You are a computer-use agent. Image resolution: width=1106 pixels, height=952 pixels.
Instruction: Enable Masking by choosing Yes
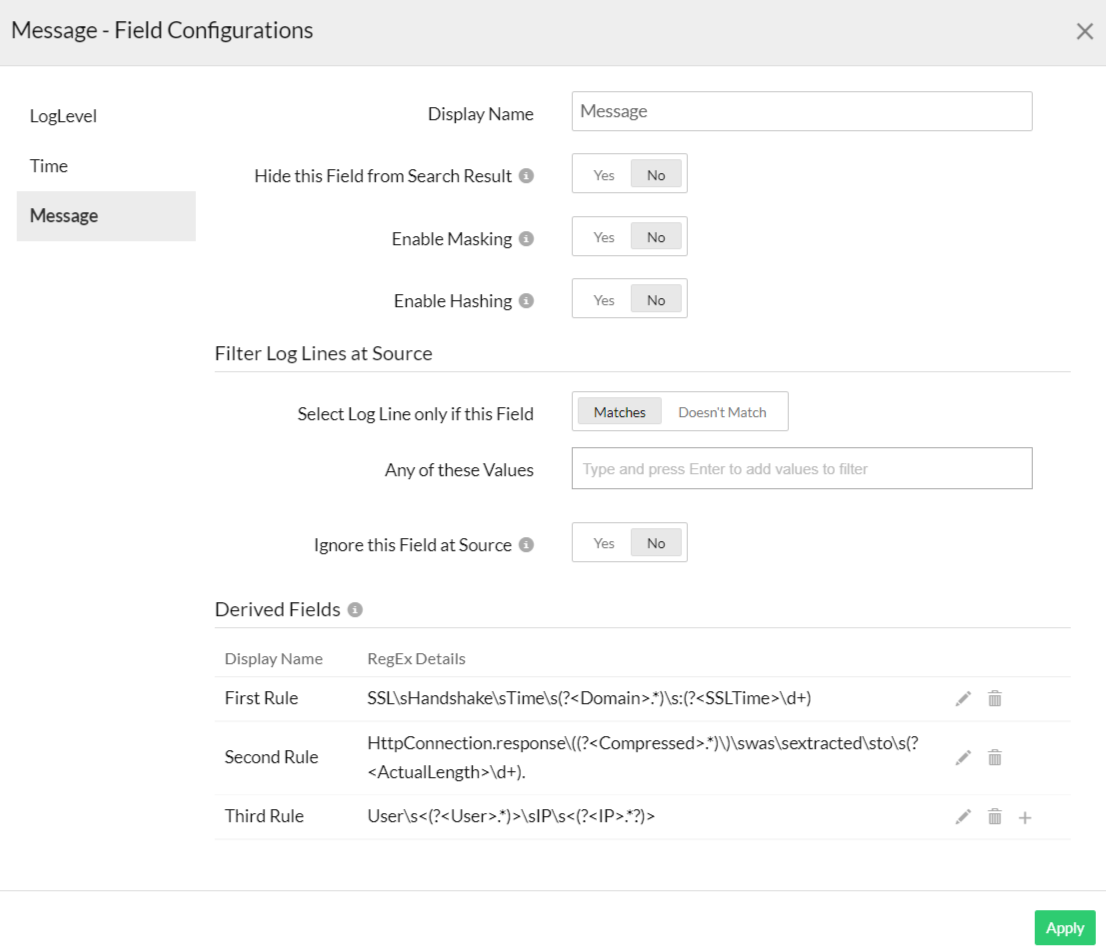[x=604, y=237]
